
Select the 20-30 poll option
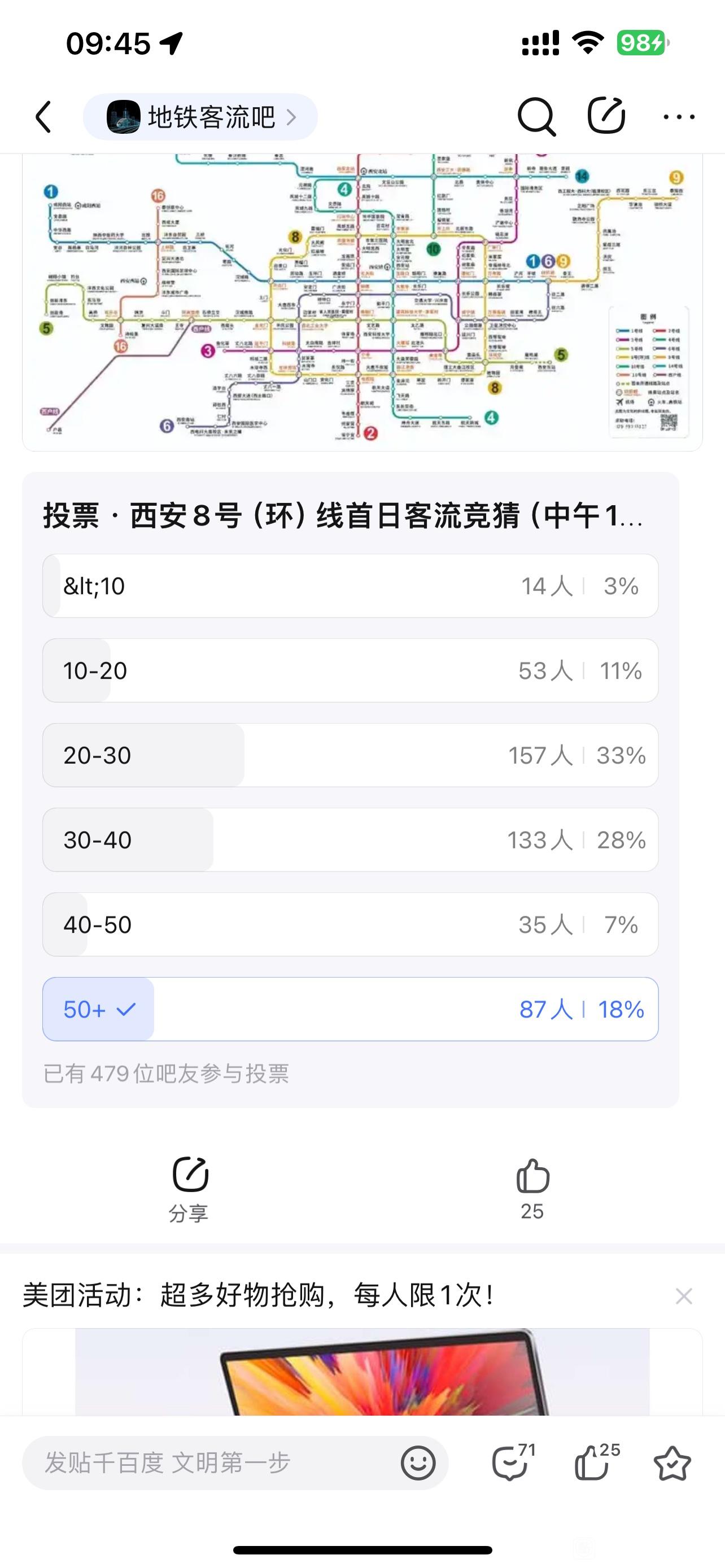(350, 755)
